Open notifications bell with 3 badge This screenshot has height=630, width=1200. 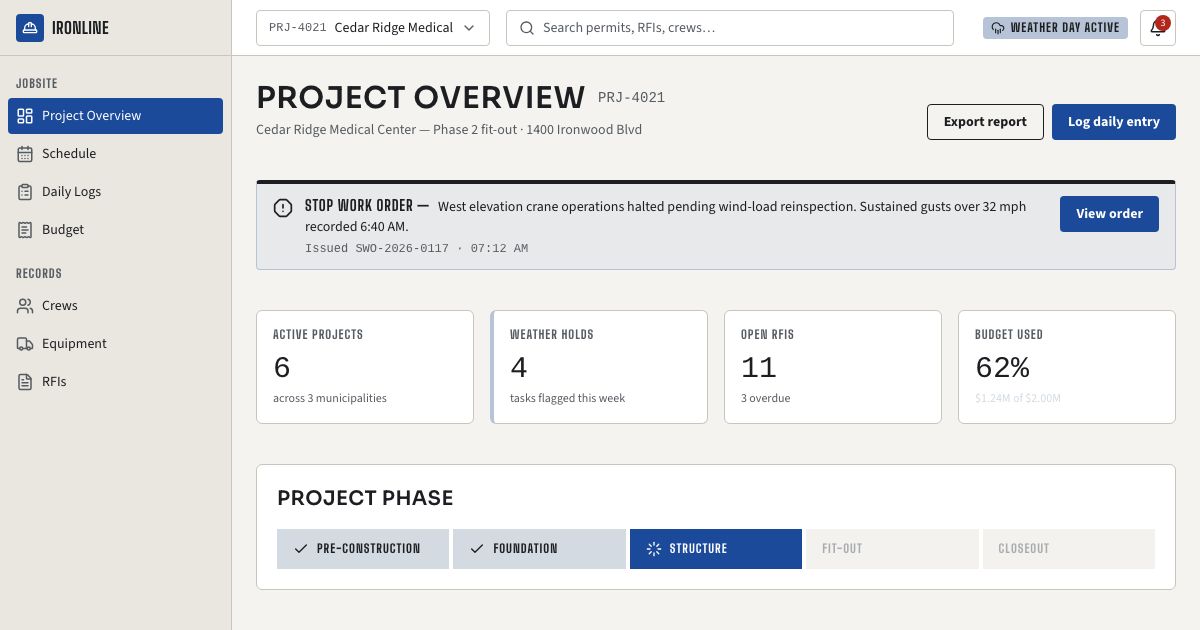point(1158,28)
